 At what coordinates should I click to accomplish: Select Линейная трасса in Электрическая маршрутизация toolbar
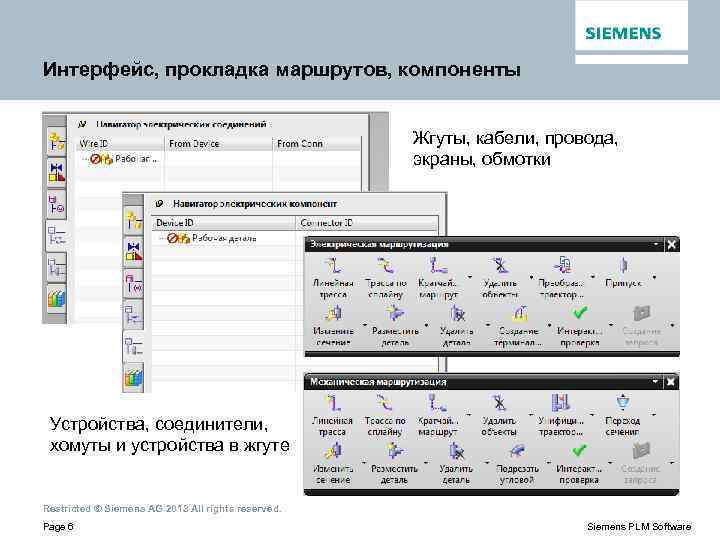click(333, 278)
